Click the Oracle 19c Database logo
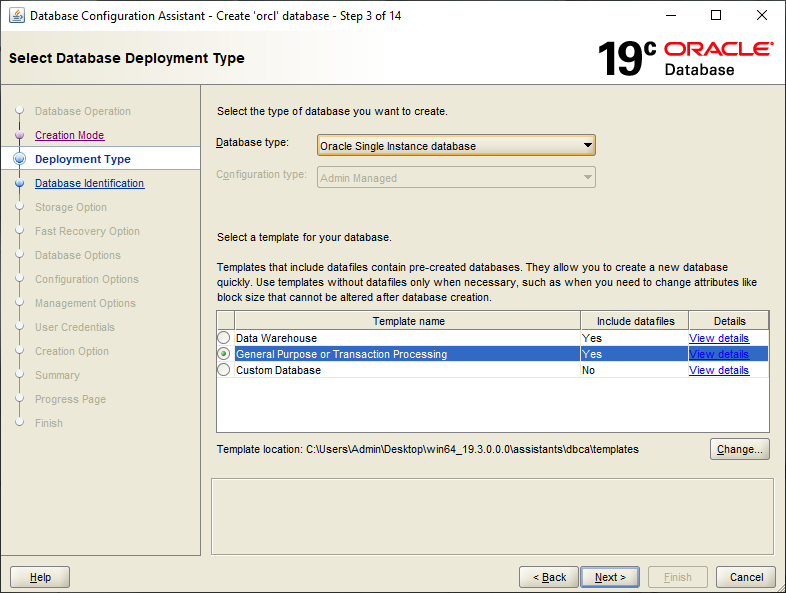 (685, 59)
